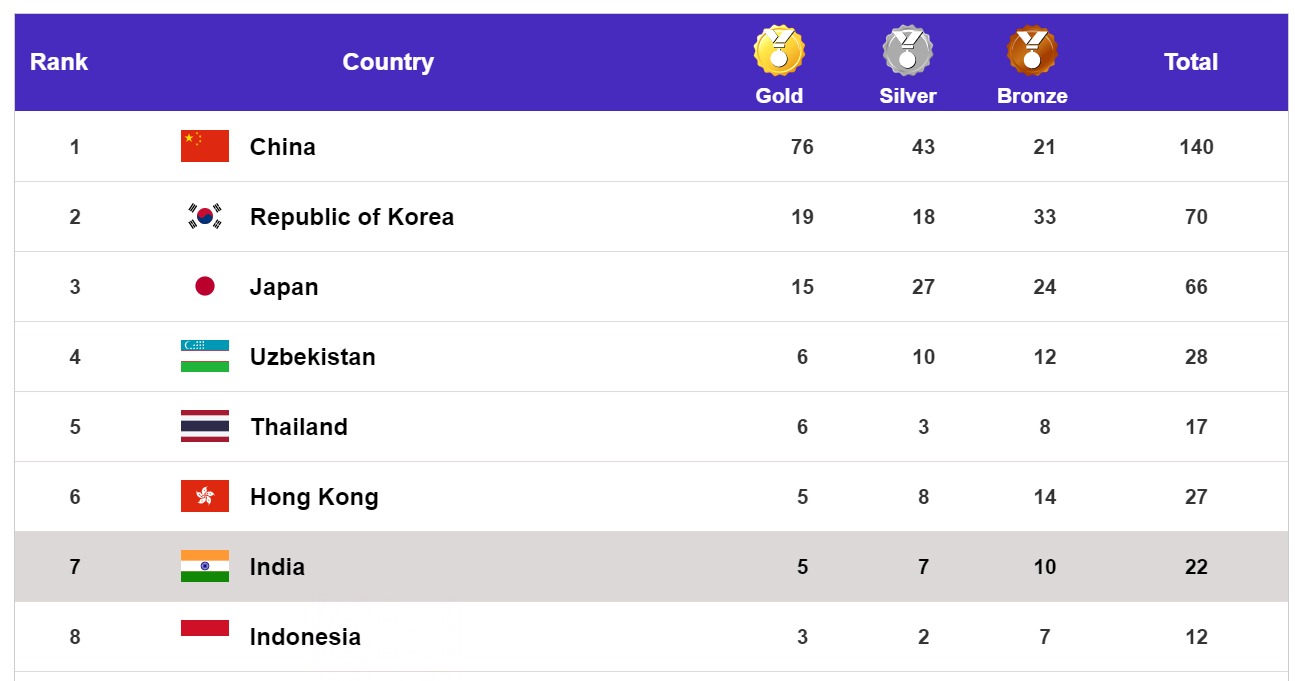The width and height of the screenshot is (1295, 681).
Task: Open the China country name link
Action: (x=282, y=147)
